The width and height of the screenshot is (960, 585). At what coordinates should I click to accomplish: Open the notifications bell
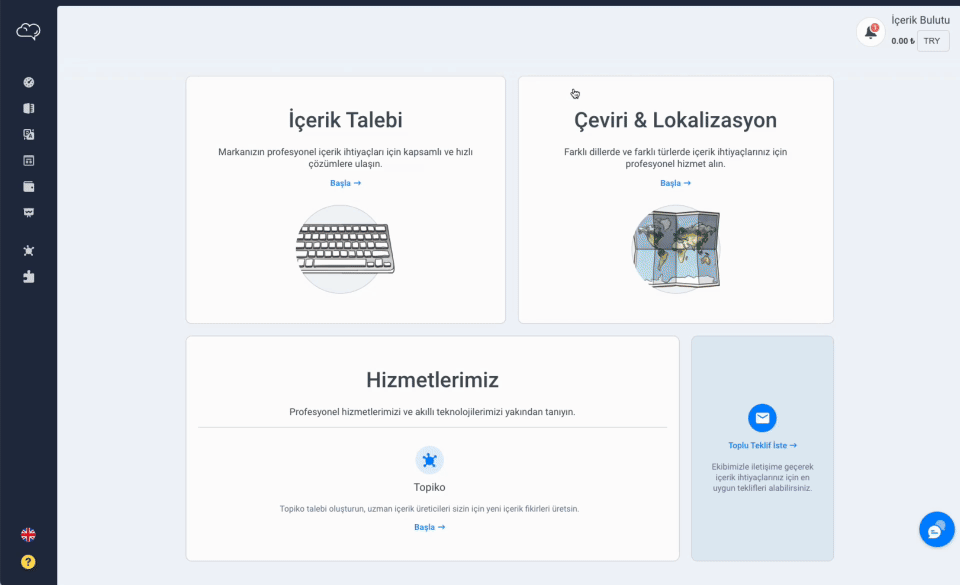[x=870, y=32]
